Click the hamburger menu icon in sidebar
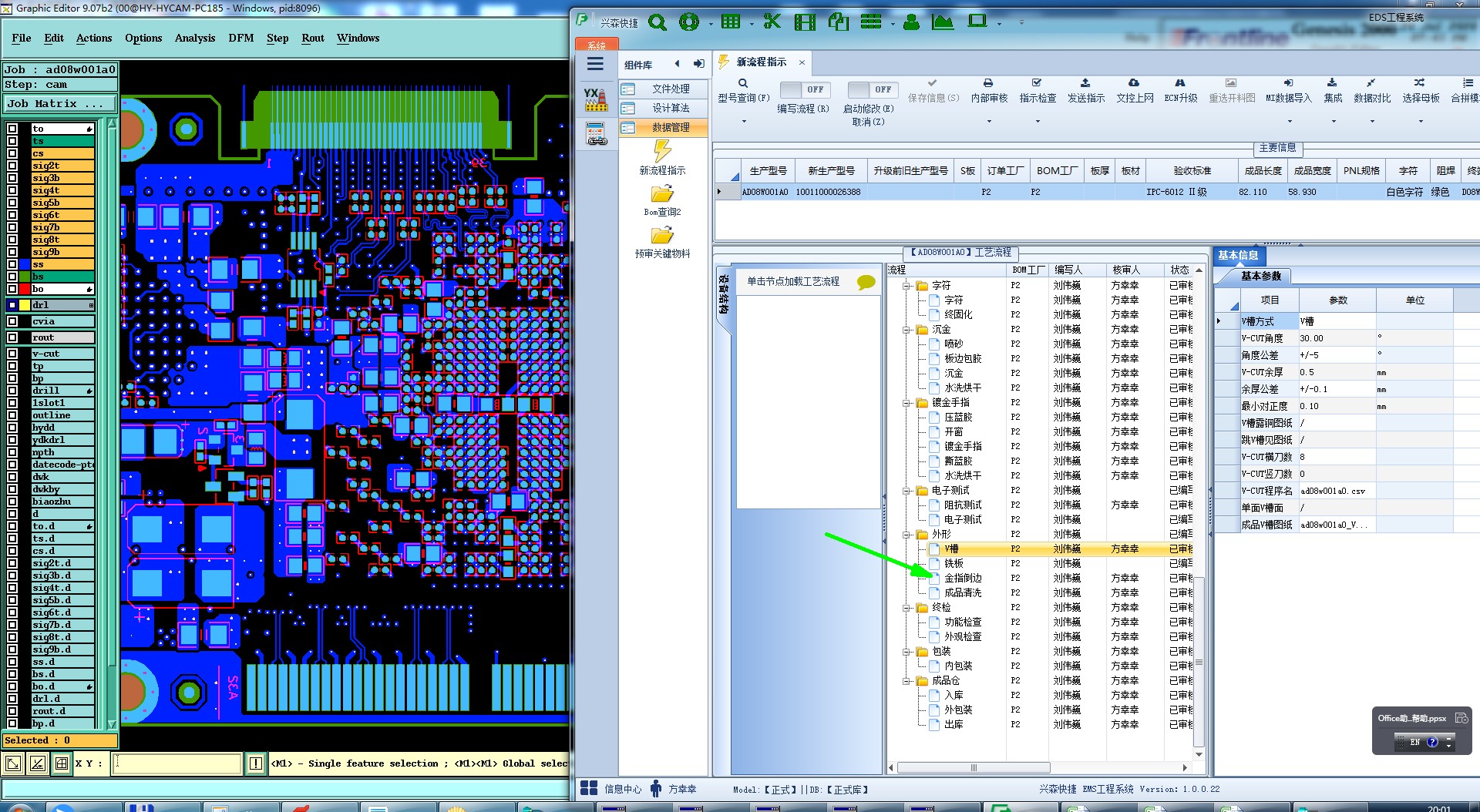The image size is (1480, 812). 595,64
